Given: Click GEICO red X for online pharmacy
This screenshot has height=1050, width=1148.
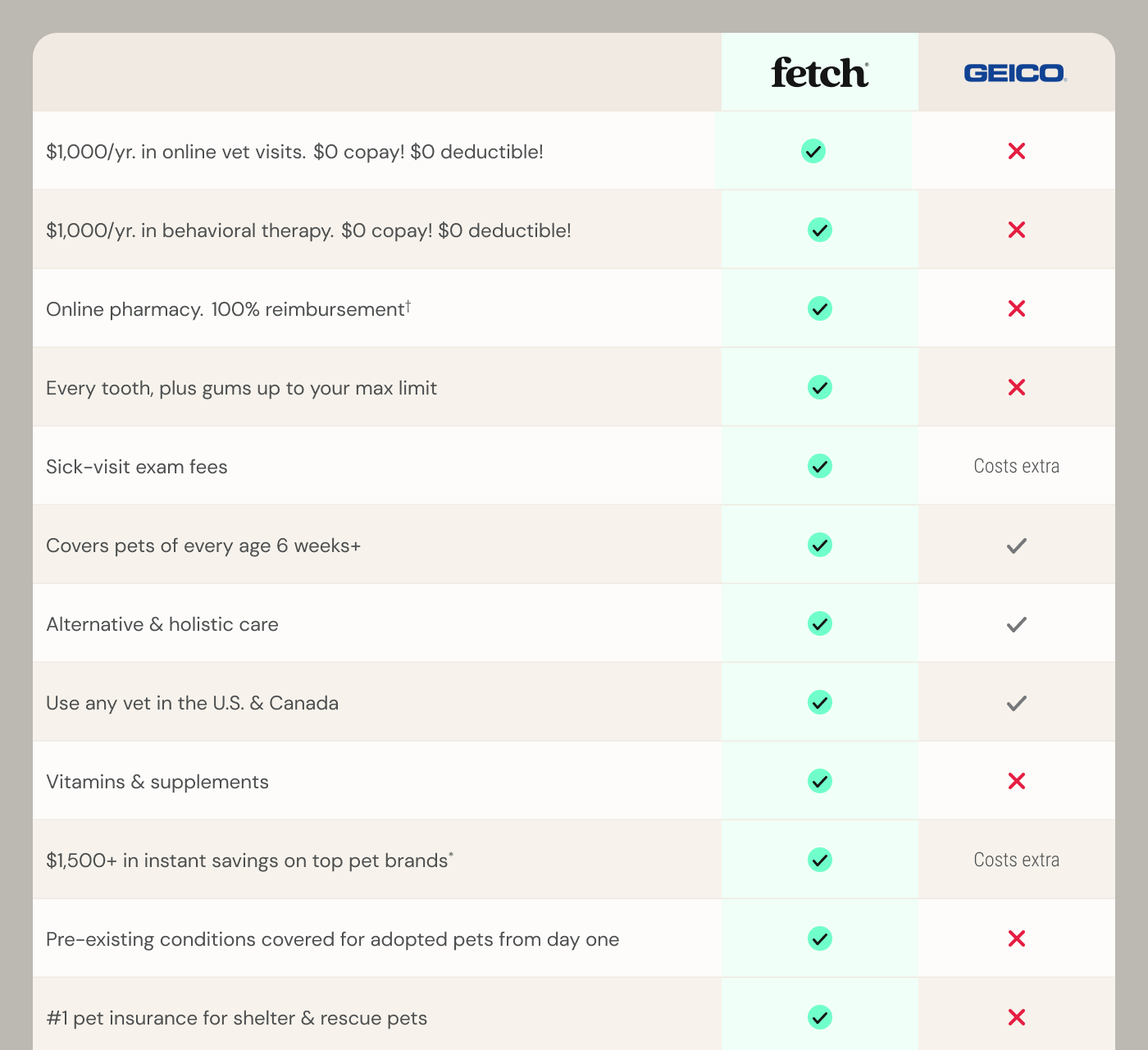Looking at the screenshot, I should tap(1017, 308).
